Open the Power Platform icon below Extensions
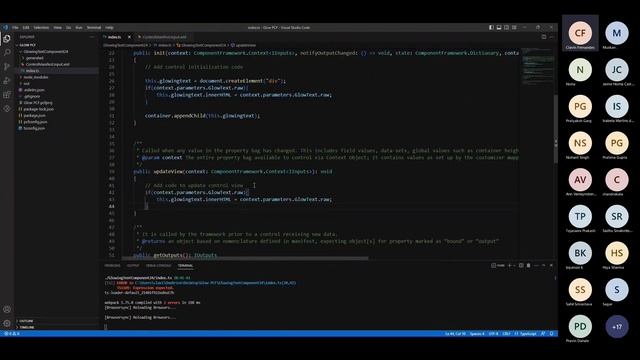This screenshot has height=360, width=640. coord(7,109)
